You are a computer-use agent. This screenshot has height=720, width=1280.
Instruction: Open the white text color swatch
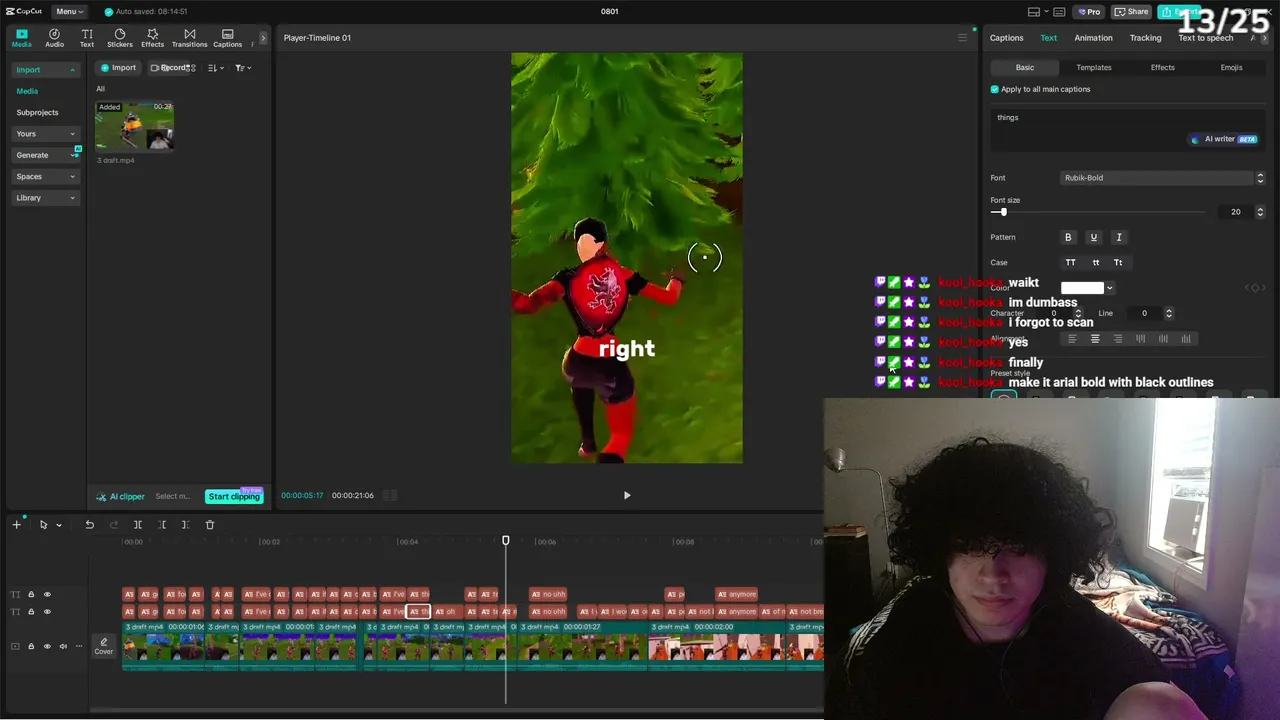coord(1082,288)
